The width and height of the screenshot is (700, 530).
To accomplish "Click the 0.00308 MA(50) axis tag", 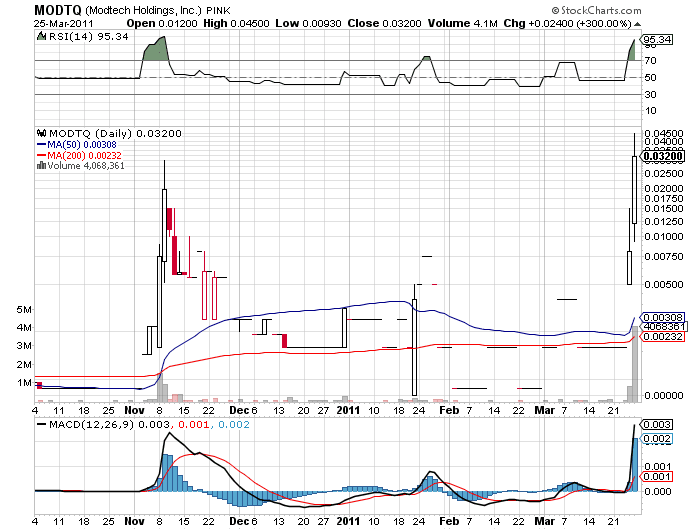I will [x=663, y=317].
